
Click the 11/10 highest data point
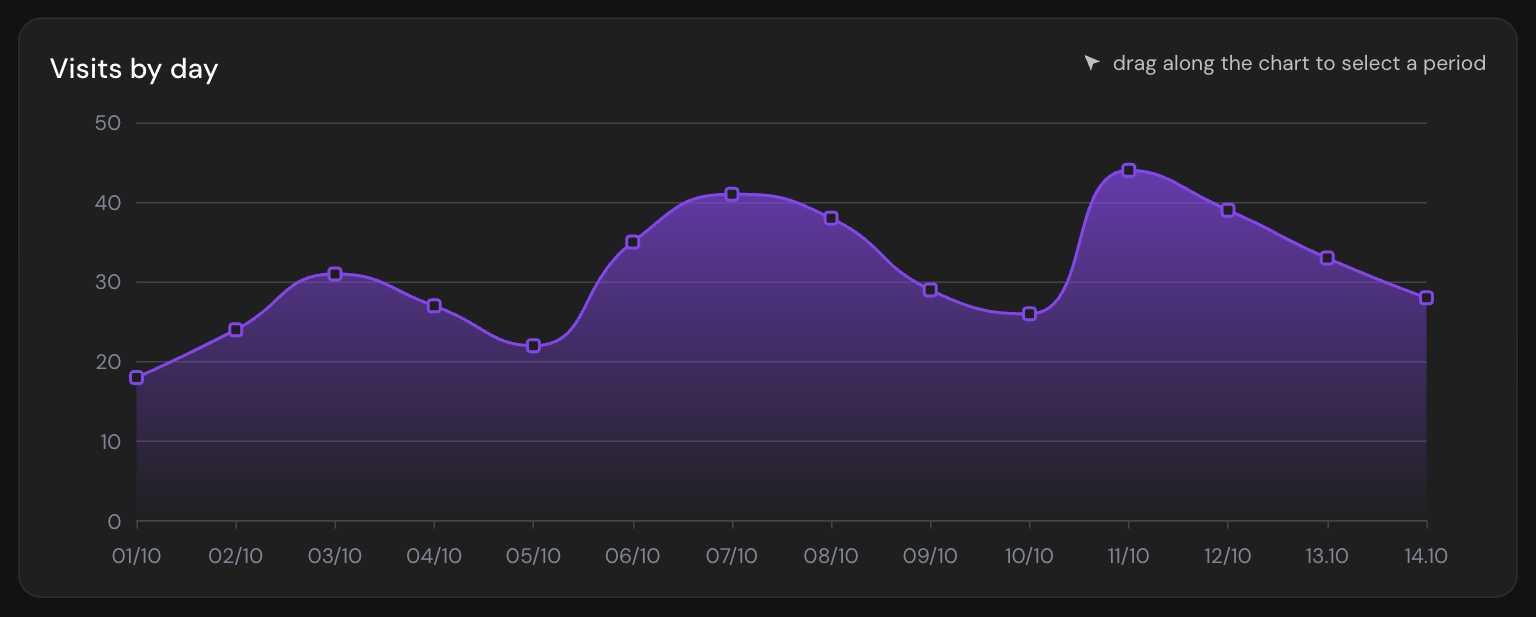pyautogui.click(x=1129, y=170)
